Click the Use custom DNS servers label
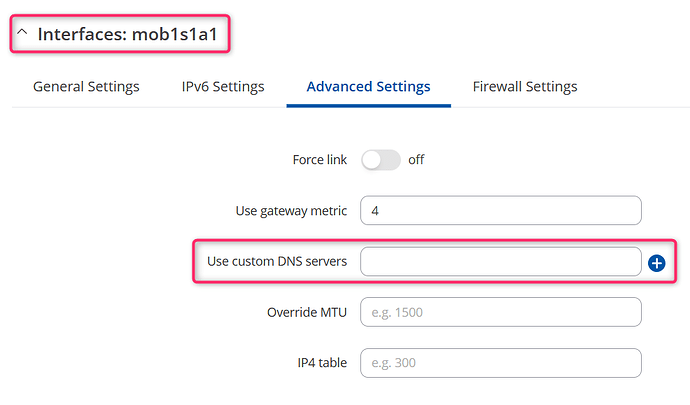This screenshot has width=690, height=405. [277, 261]
